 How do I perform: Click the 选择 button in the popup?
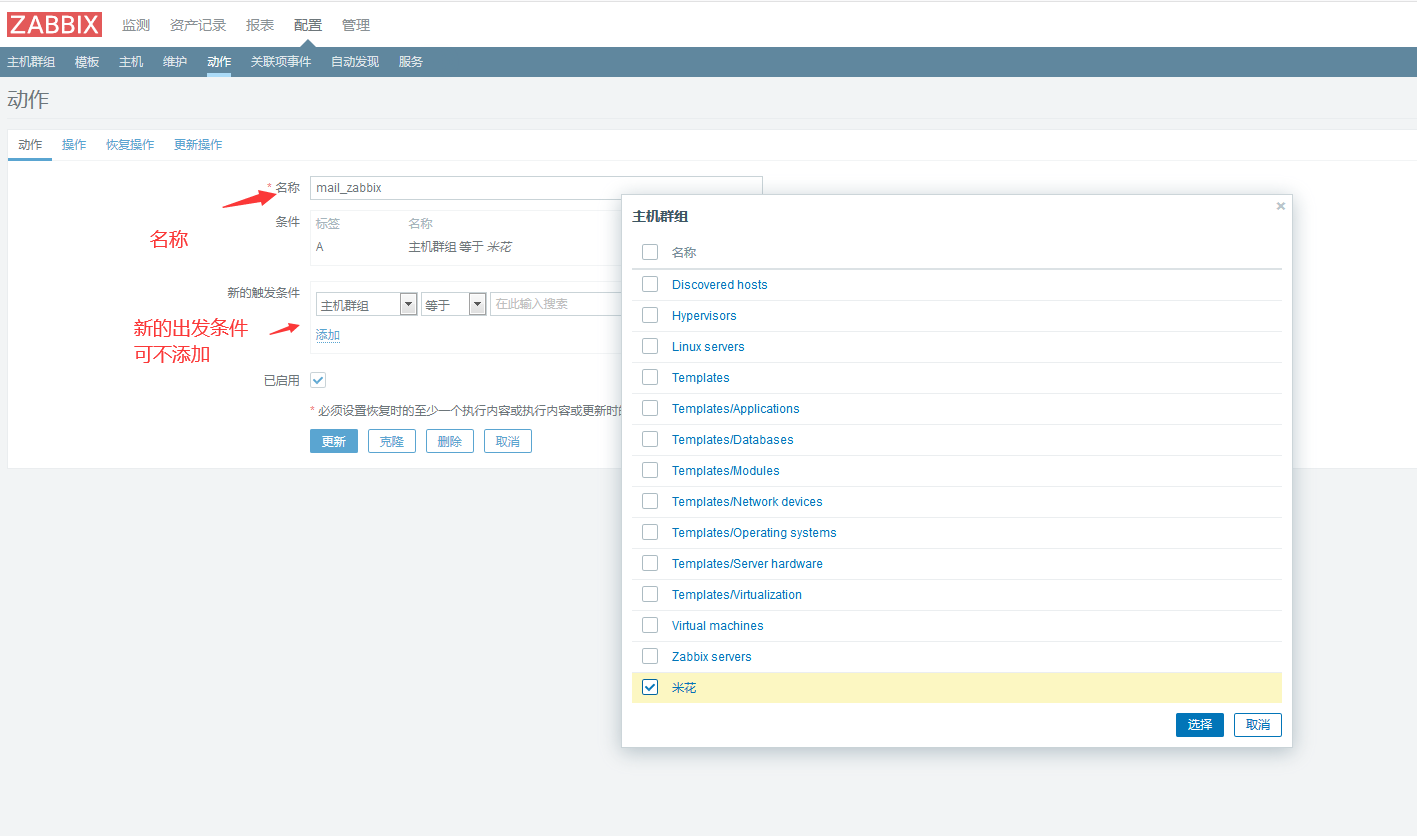(x=1199, y=725)
